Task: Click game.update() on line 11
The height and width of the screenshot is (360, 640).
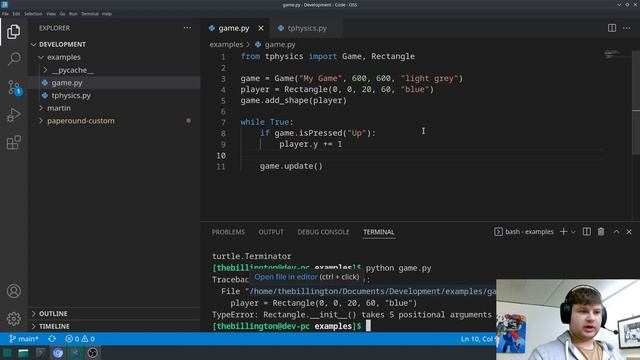Action: (x=291, y=166)
